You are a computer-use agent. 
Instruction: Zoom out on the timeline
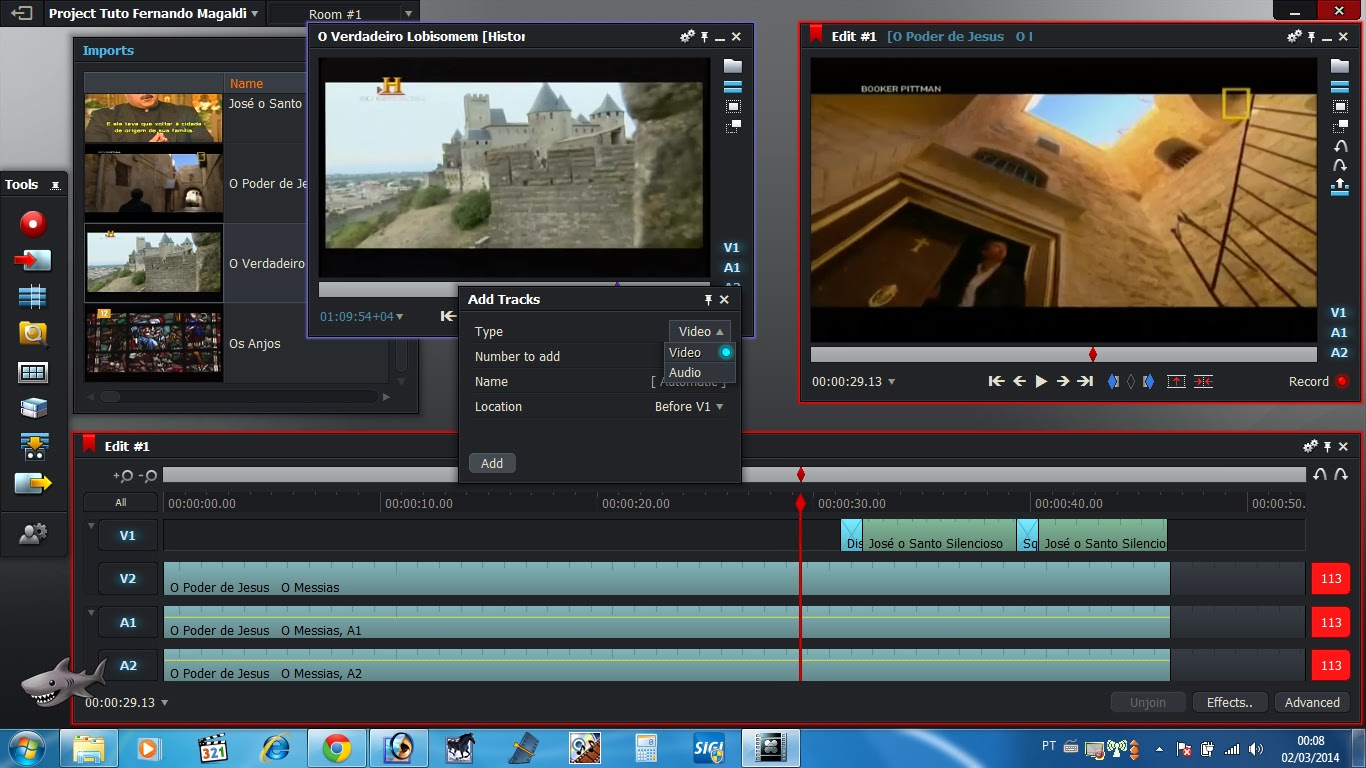click(x=148, y=476)
